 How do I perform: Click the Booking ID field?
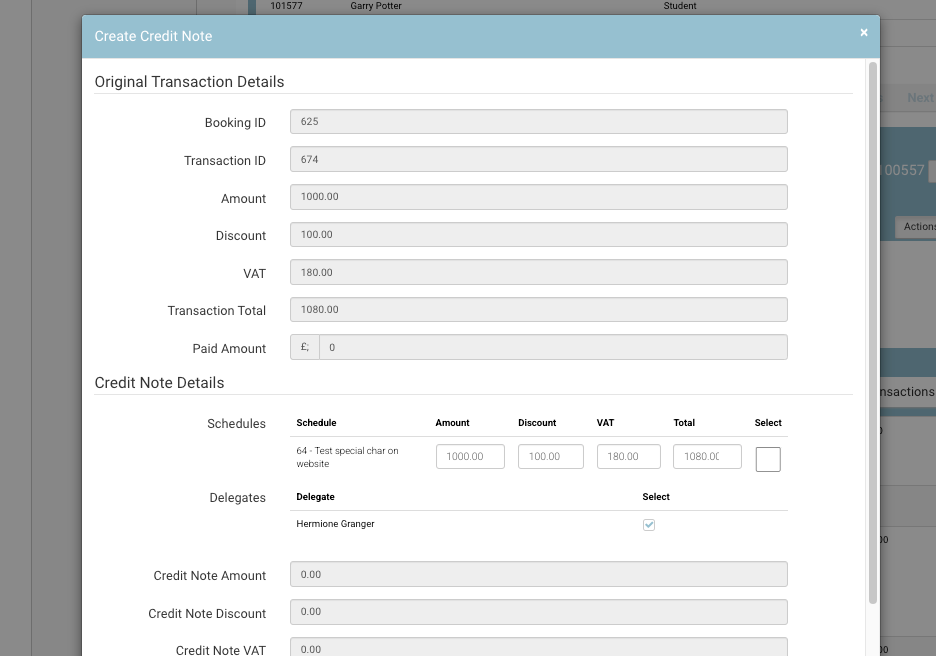click(538, 122)
